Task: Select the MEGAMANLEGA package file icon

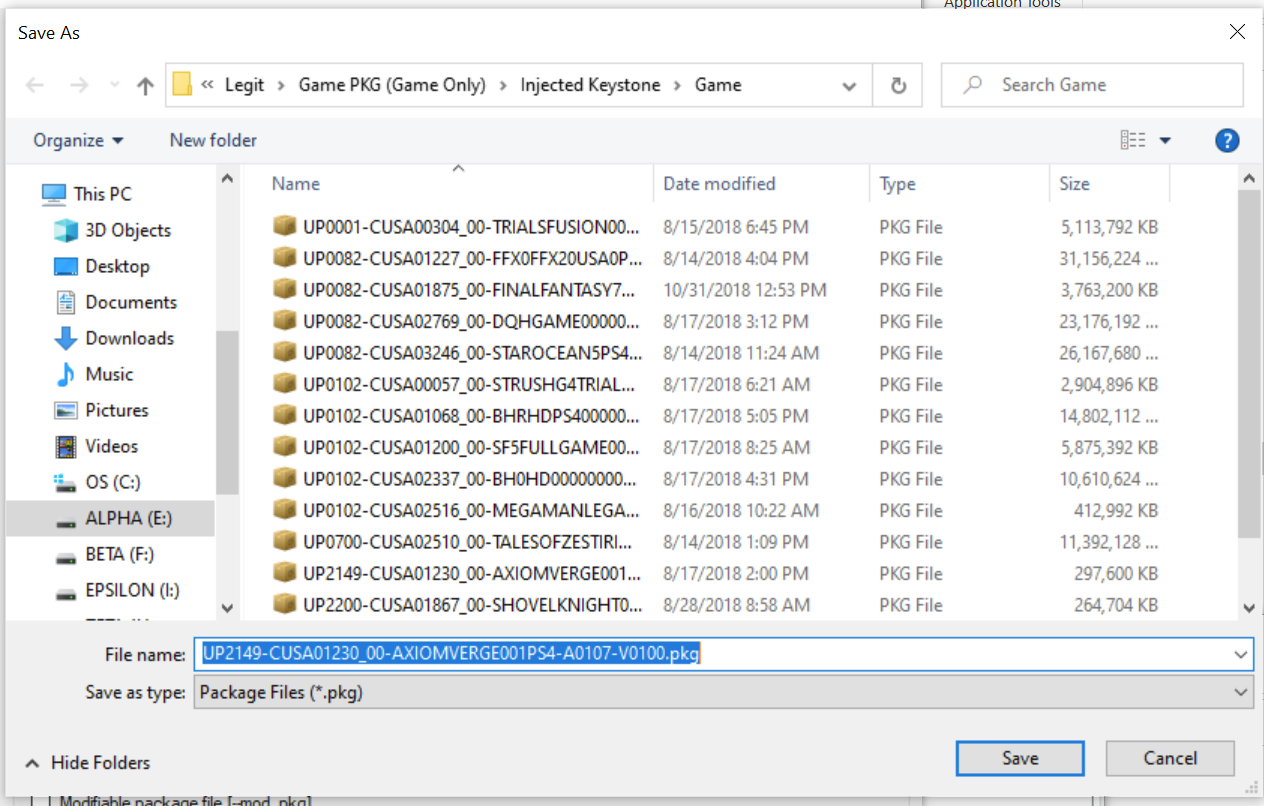Action: [285, 510]
